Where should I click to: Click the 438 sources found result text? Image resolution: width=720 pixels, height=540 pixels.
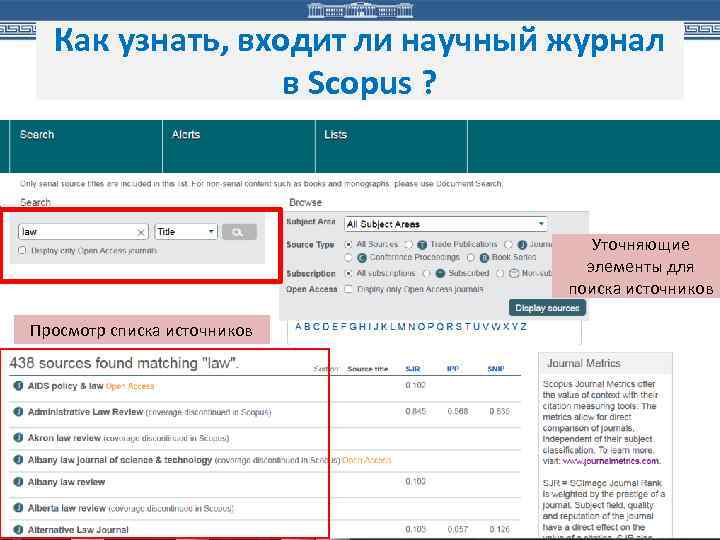click(124, 363)
